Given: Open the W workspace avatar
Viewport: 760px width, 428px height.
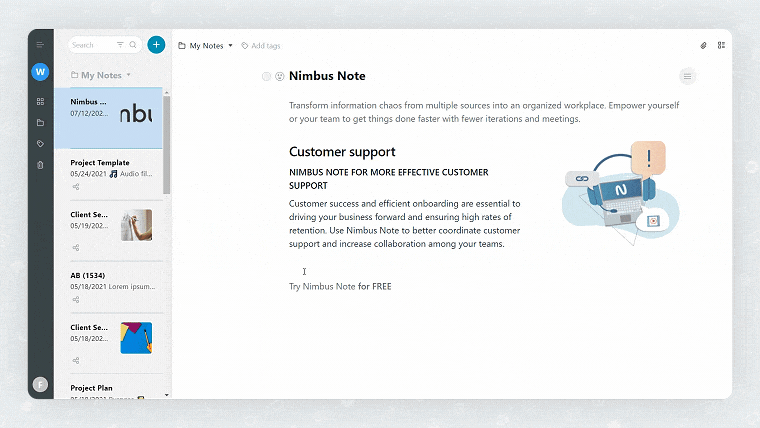Looking at the screenshot, I should 40,72.
